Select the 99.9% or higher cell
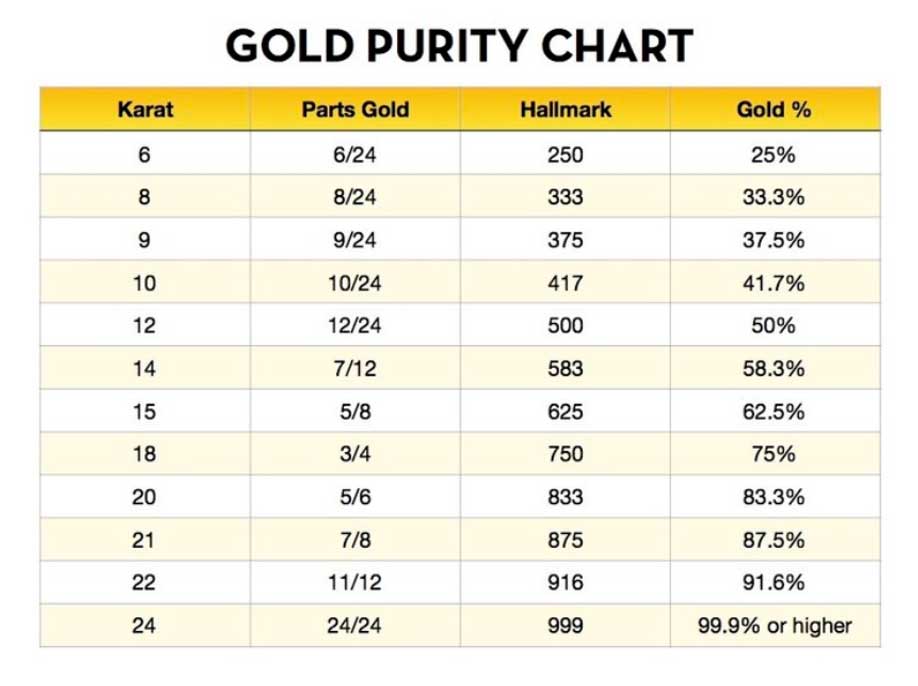This screenshot has height=686, width=918. [x=775, y=626]
